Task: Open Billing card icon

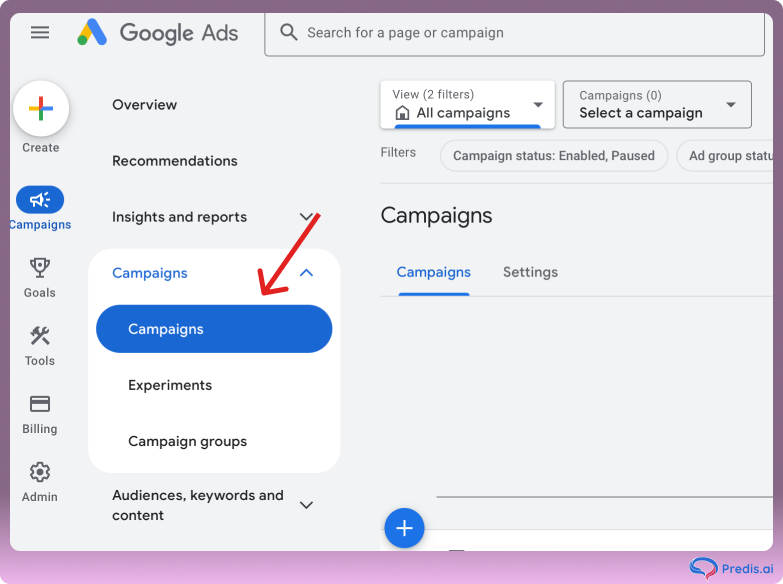Action: (40, 404)
